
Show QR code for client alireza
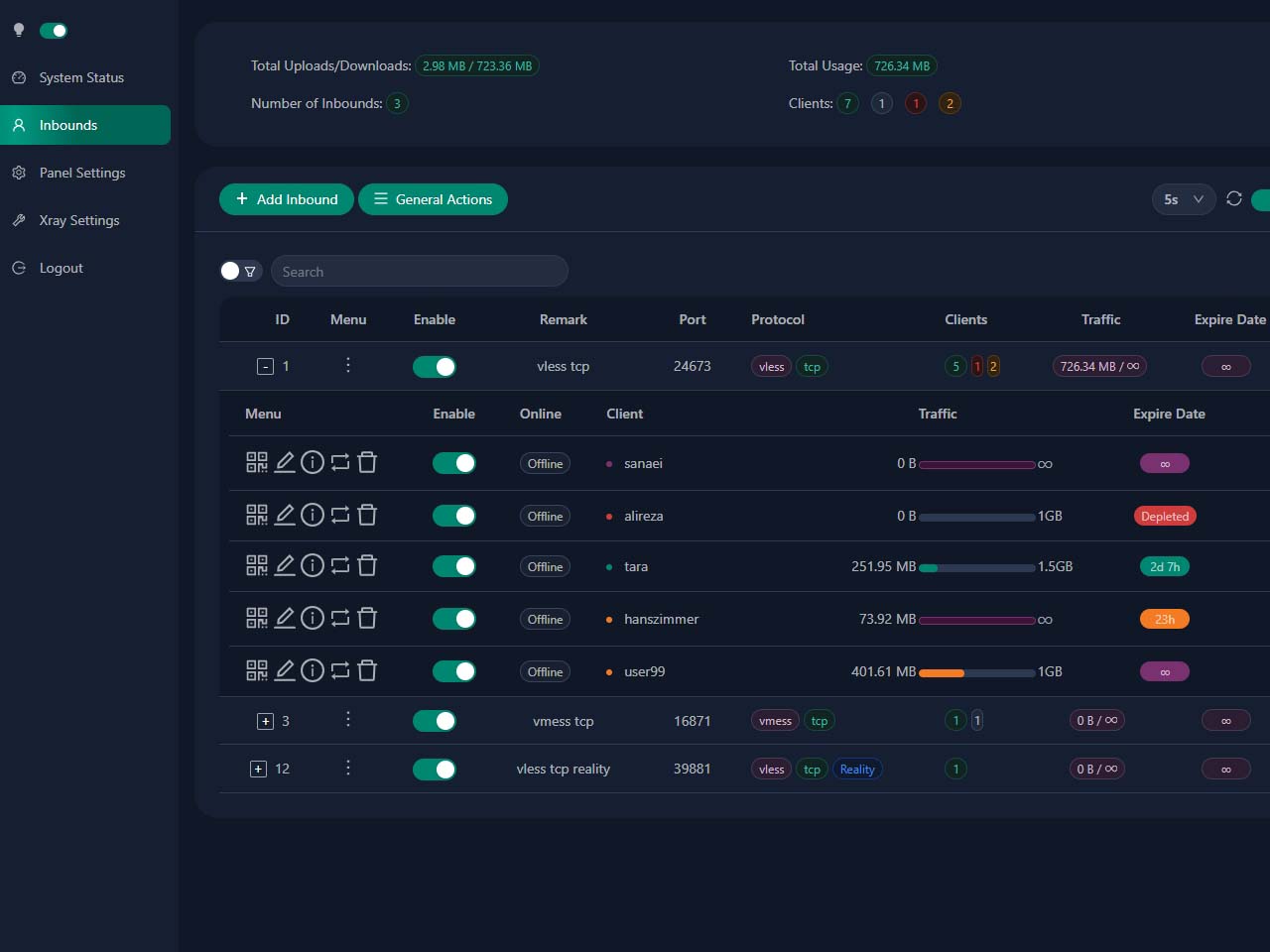click(257, 515)
